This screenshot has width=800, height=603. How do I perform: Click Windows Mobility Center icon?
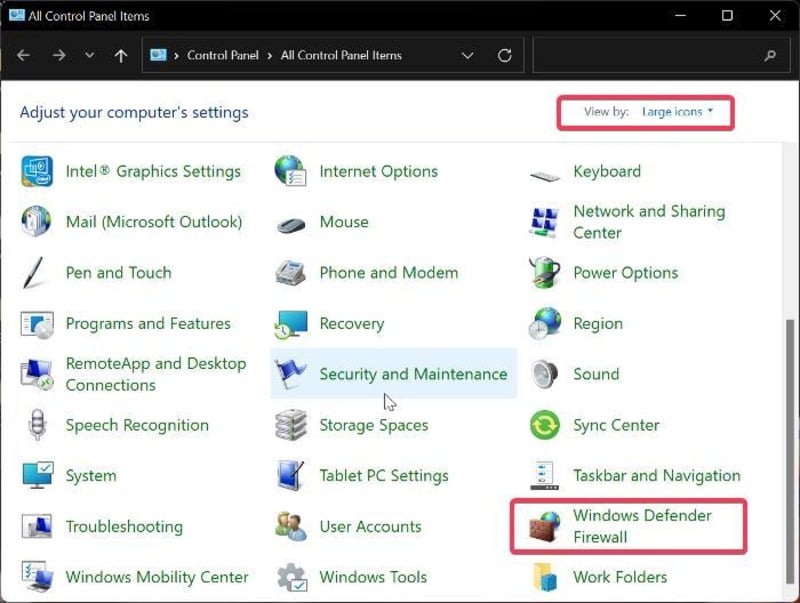click(38, 576)
